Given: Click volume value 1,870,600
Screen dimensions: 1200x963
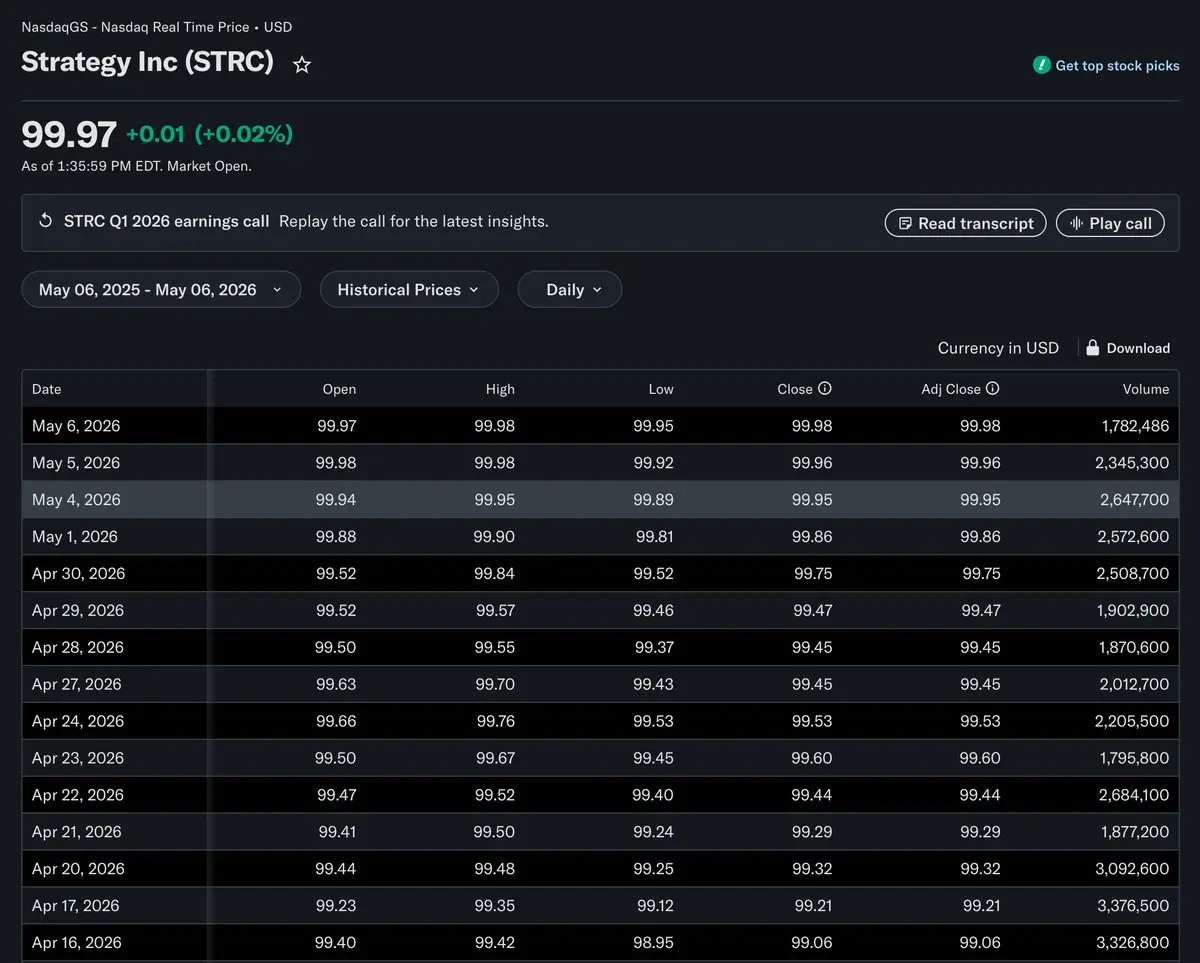Looking at the screenshot, I should point(1133,648).
